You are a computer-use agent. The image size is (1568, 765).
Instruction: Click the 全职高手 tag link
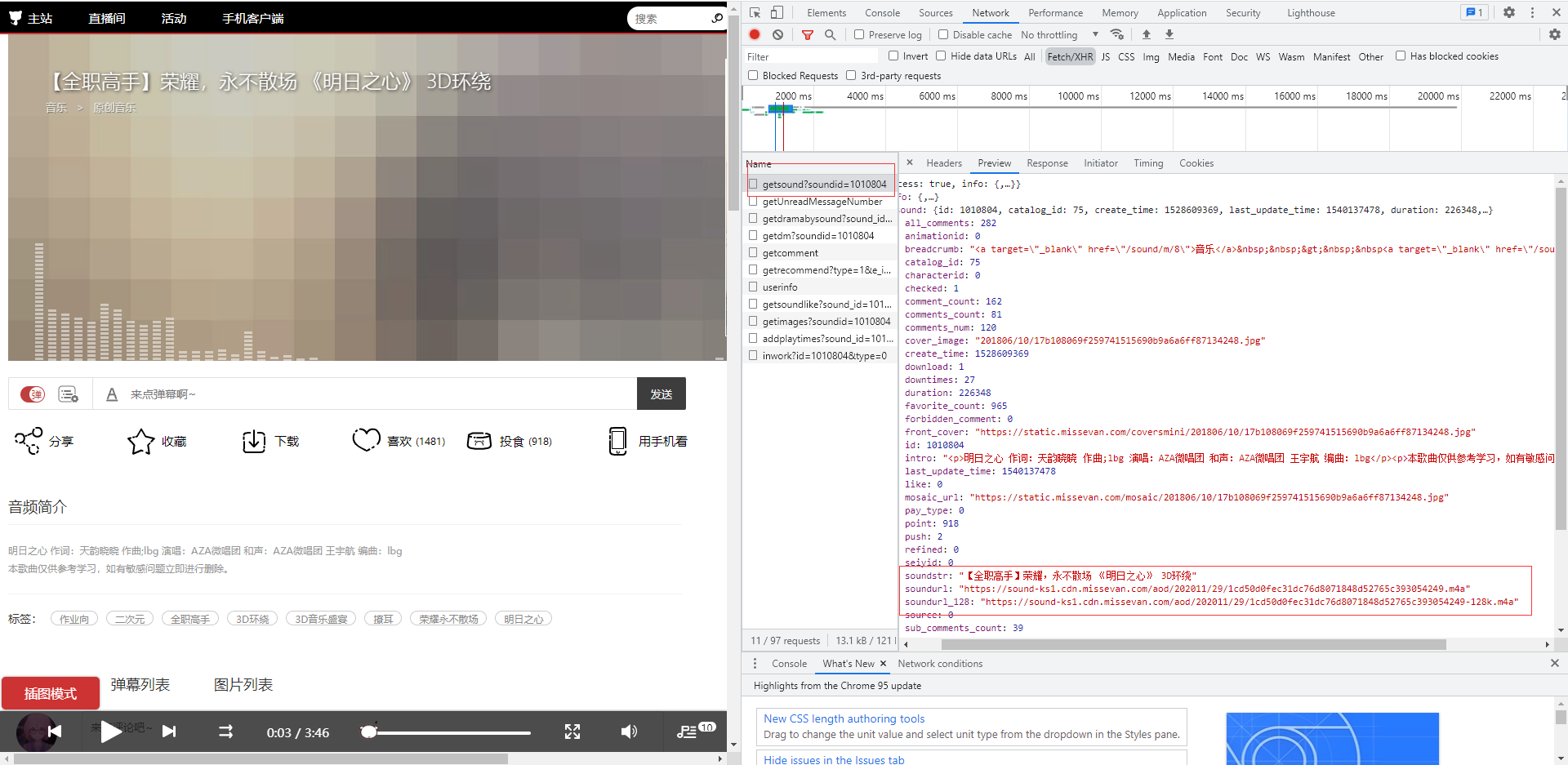click(190, 619)
